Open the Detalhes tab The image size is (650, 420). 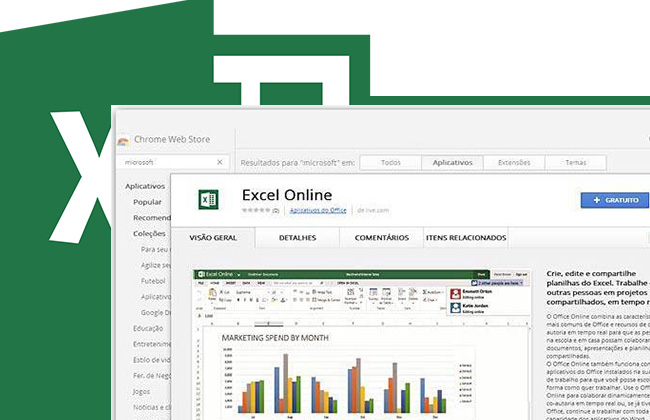click(297, 238)
